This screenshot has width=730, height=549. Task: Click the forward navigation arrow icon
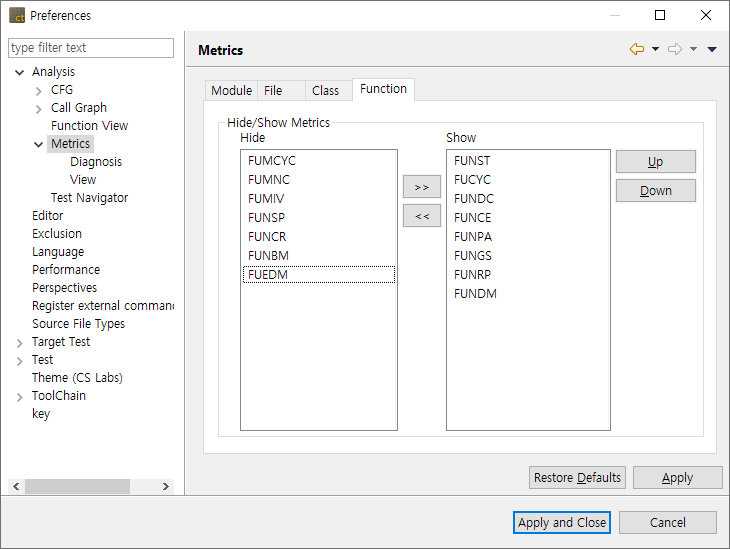pos(675,49)
